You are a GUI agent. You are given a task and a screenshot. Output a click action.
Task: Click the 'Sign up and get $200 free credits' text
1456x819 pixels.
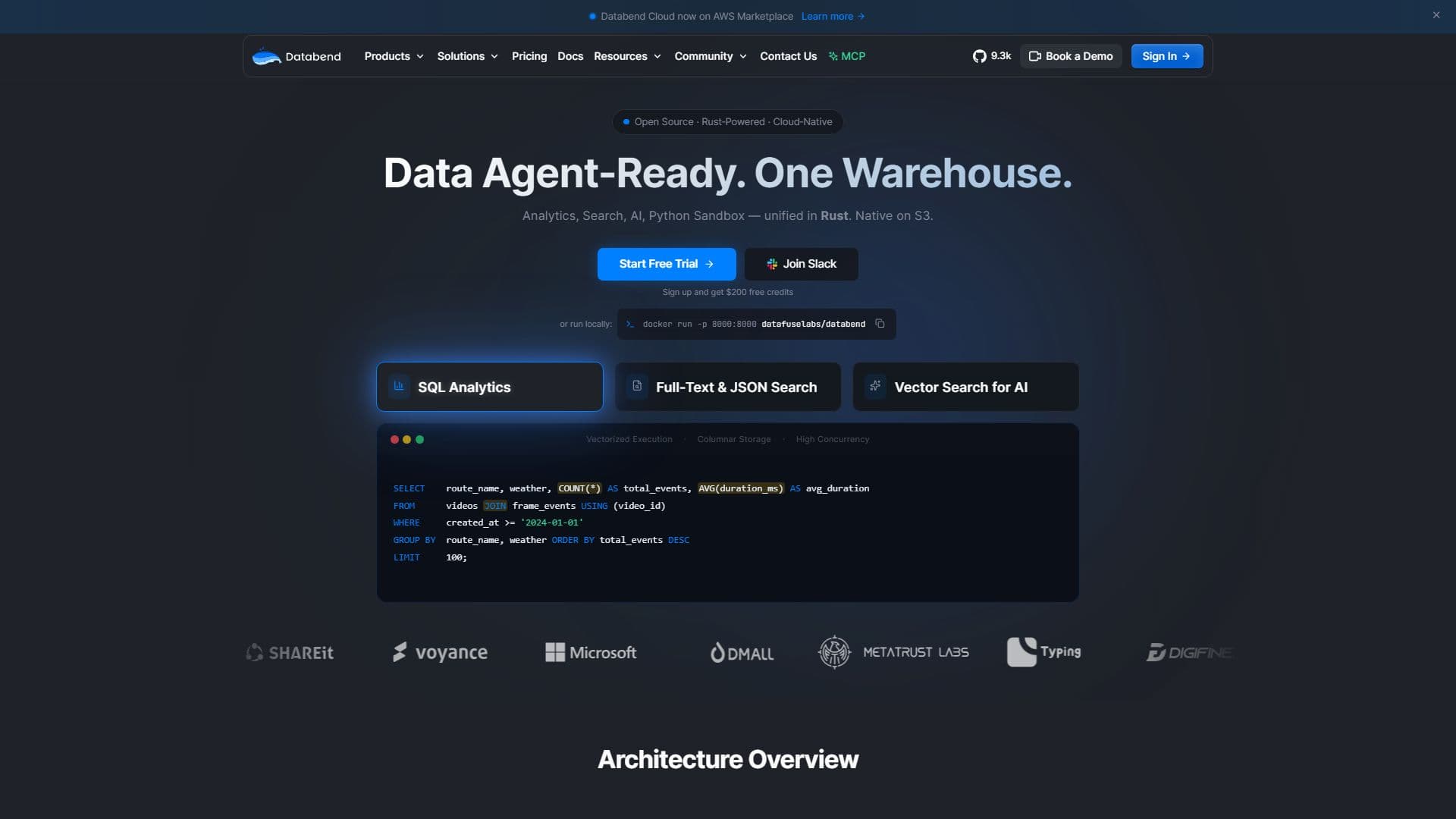click(728, 292)
